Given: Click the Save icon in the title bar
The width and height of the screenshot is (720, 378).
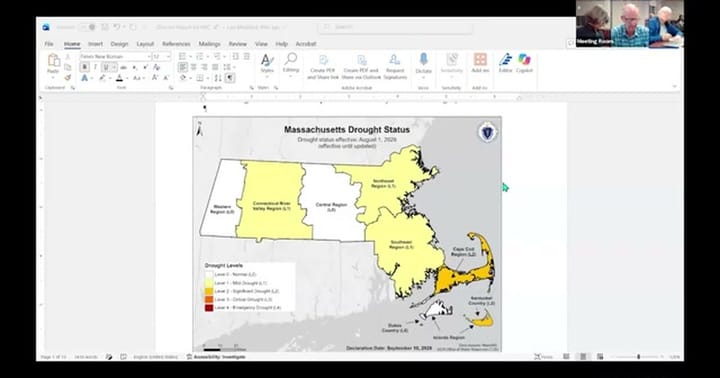Looking at the screenshot, I should (x=105, y=27).
